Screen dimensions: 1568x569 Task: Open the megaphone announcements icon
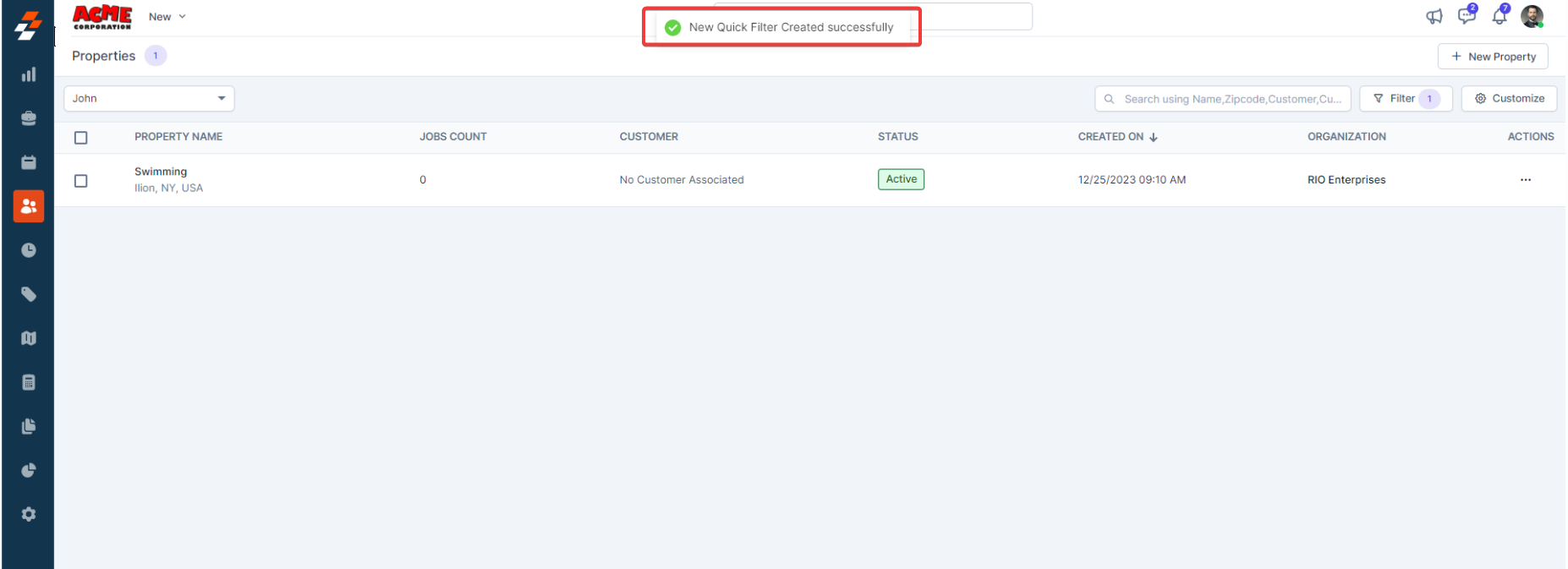pos(1434,16)
